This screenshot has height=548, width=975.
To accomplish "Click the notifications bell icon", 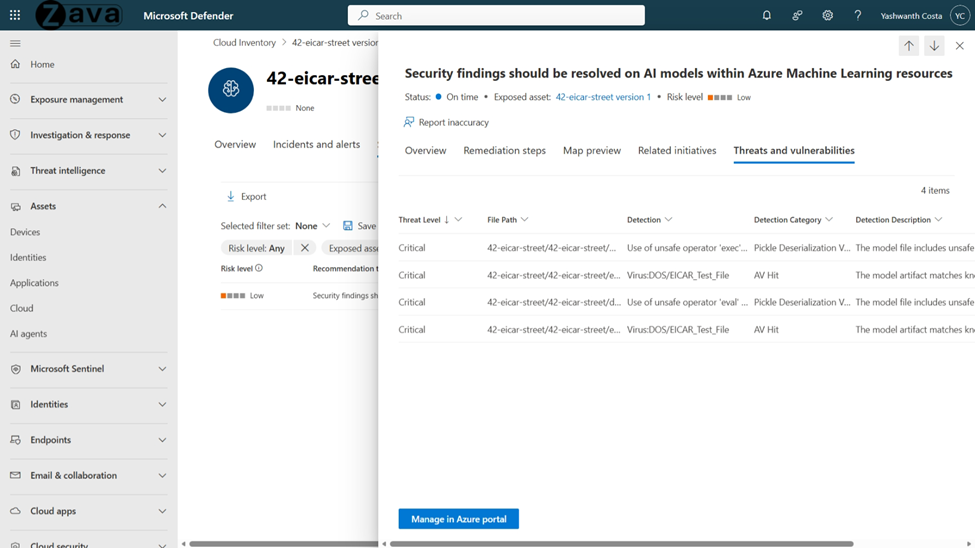I will (x=767, y=16).
